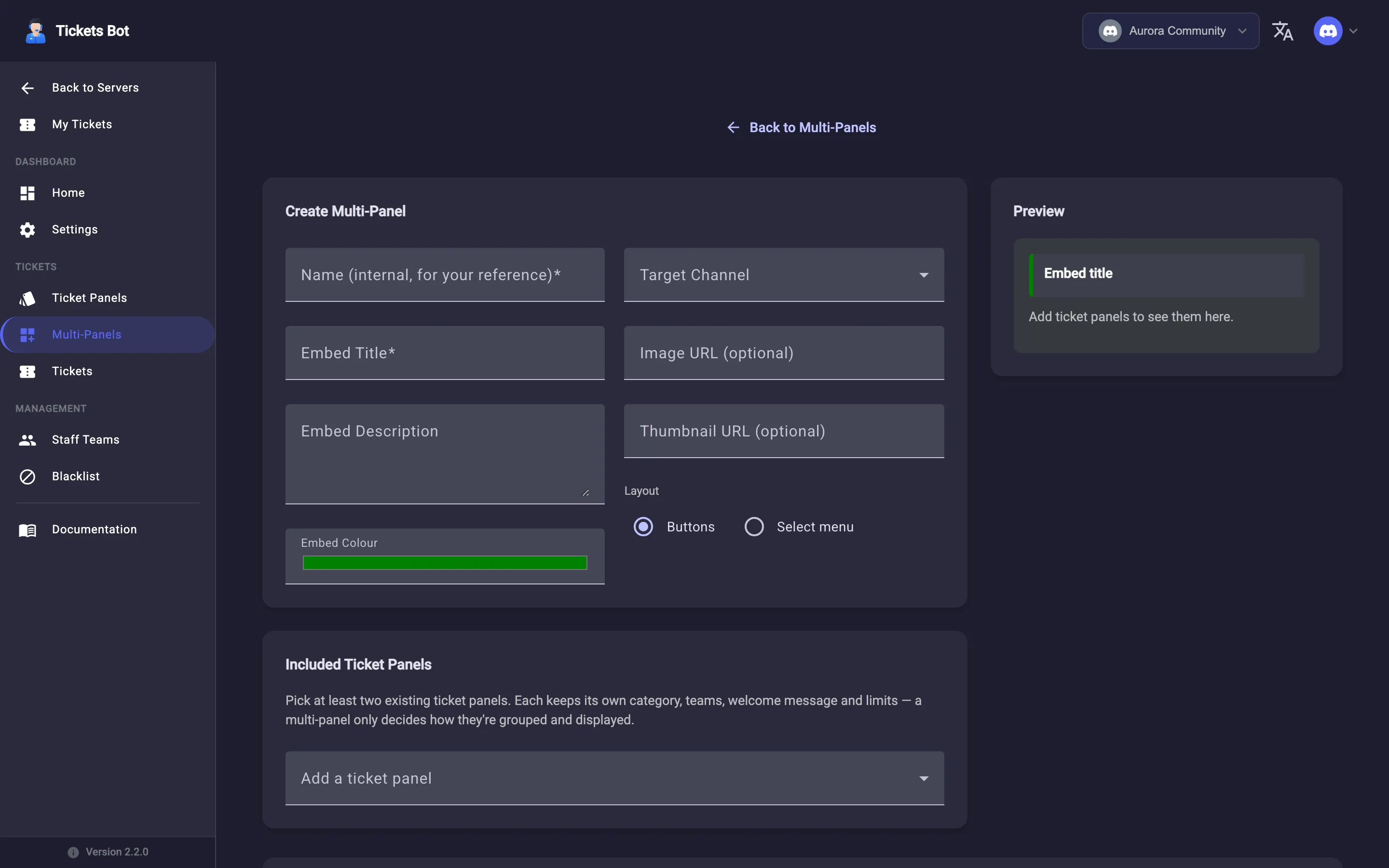Click the Blacklist ban icon
Viewport: 1389px width, 868px height.
27,476
